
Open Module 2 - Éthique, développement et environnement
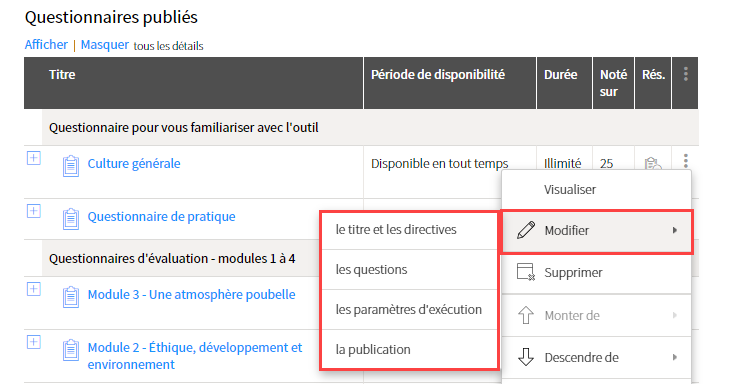[195, 356]
